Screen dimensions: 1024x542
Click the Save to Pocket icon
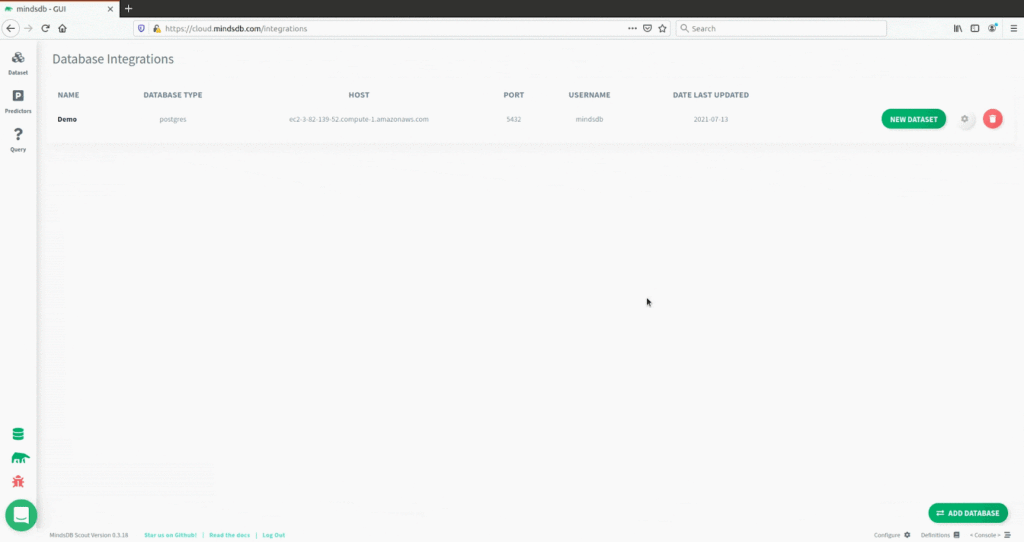647,28
